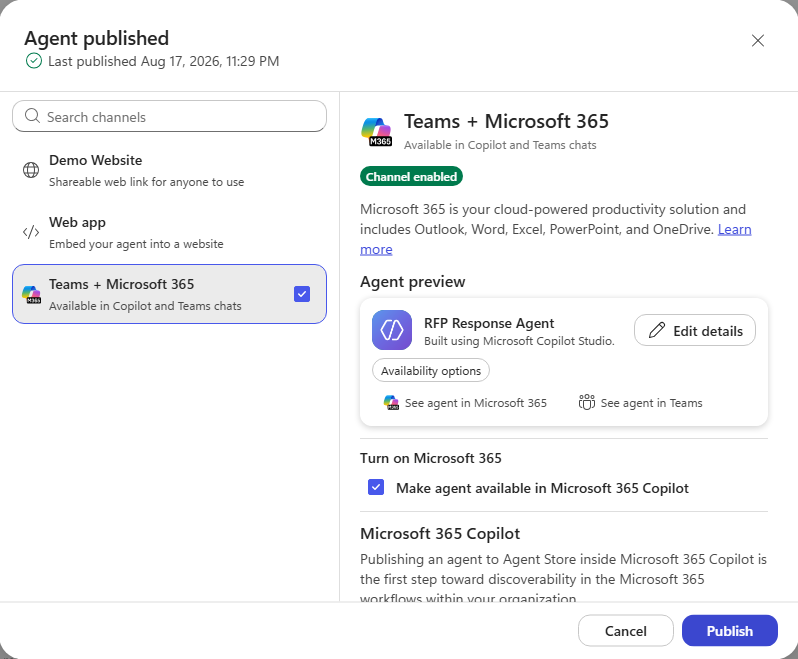The image size is (798, 659).
Task: Click the Edit details button
Action: click(x=695, y=331)
